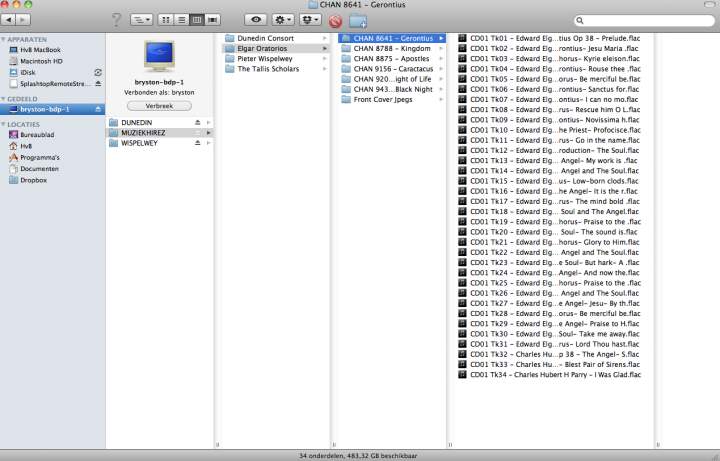720x461 pixels.
Task: Collapse the GEDEELD sidebar section
Action: tap(3, 99)
